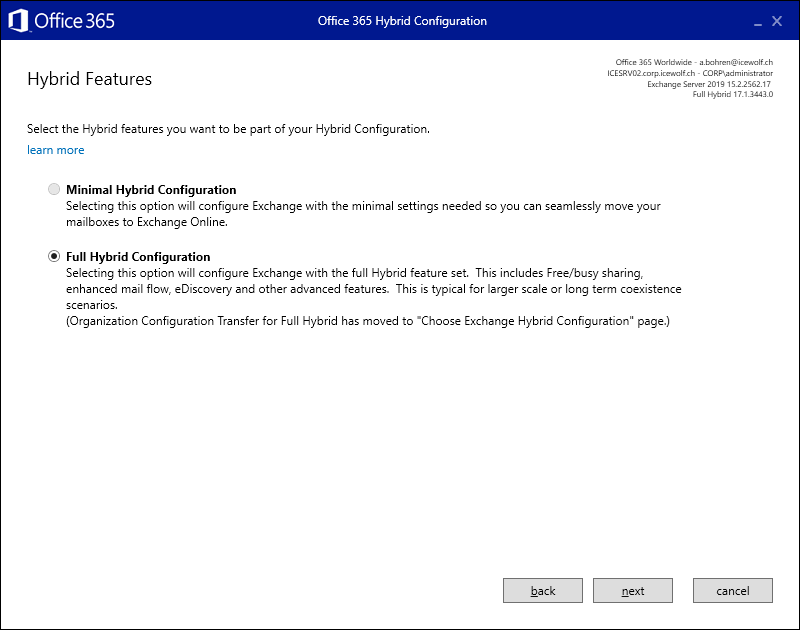Click the Minimal Hybrid Configuration label text
This screenshot has width=800, height=630.
tap(151, 190)
